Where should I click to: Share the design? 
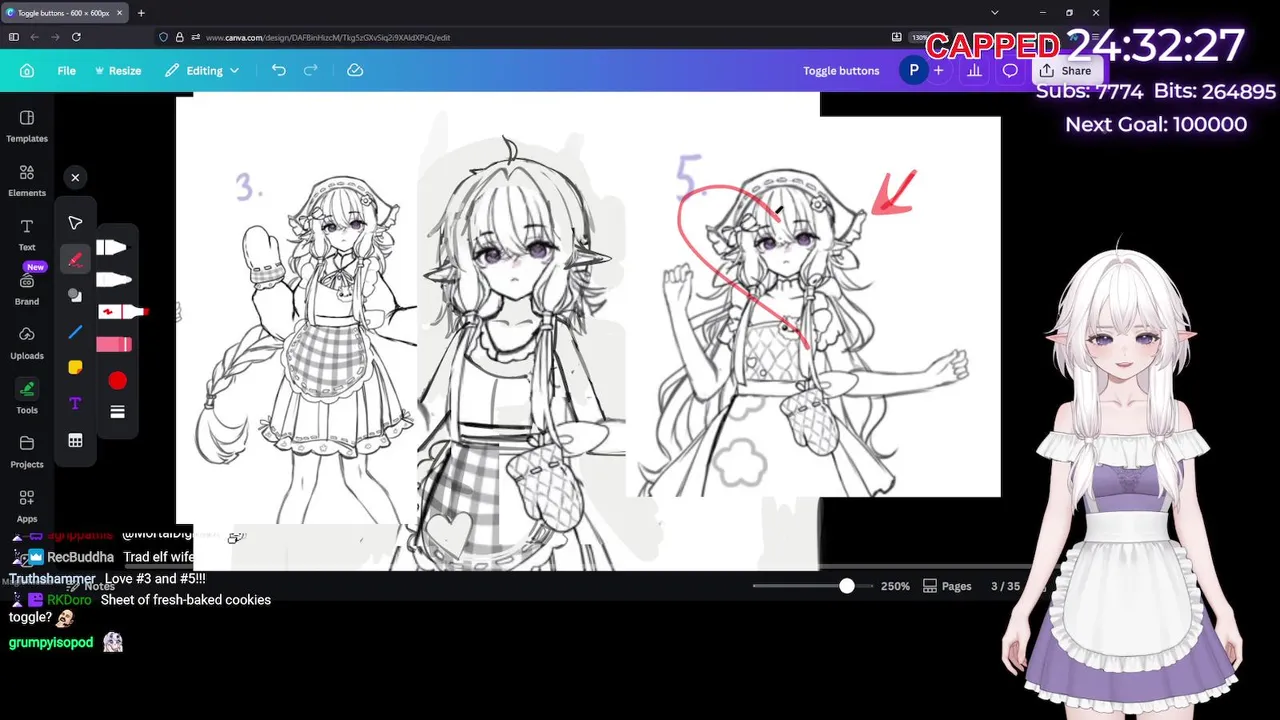pyautogui.click(x=1066, y=71)
